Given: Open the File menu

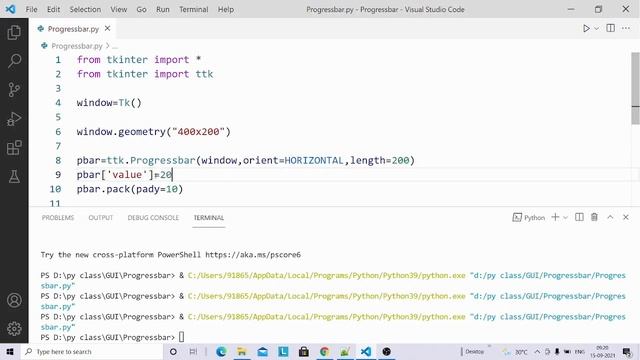Looking at the screenshot, I should click(31, 9).
